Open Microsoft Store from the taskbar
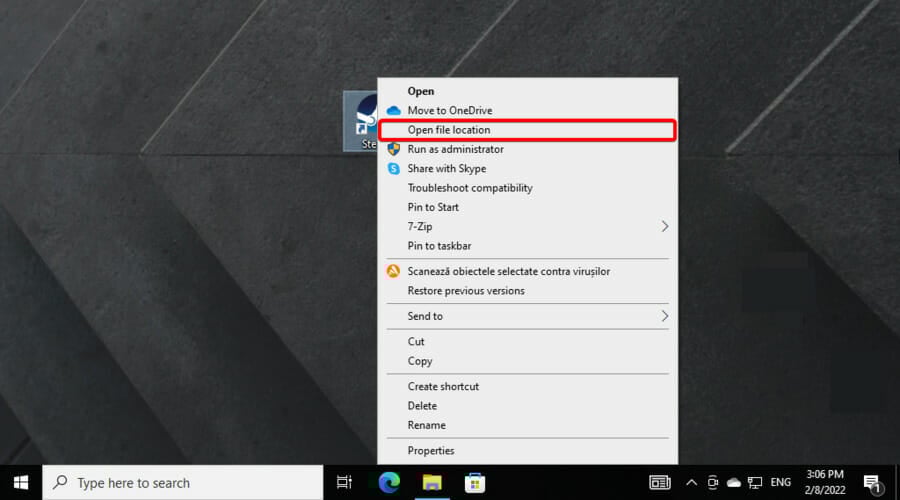Image resolution: width=900 pixels, height=500 pixels. coord(475,482)
